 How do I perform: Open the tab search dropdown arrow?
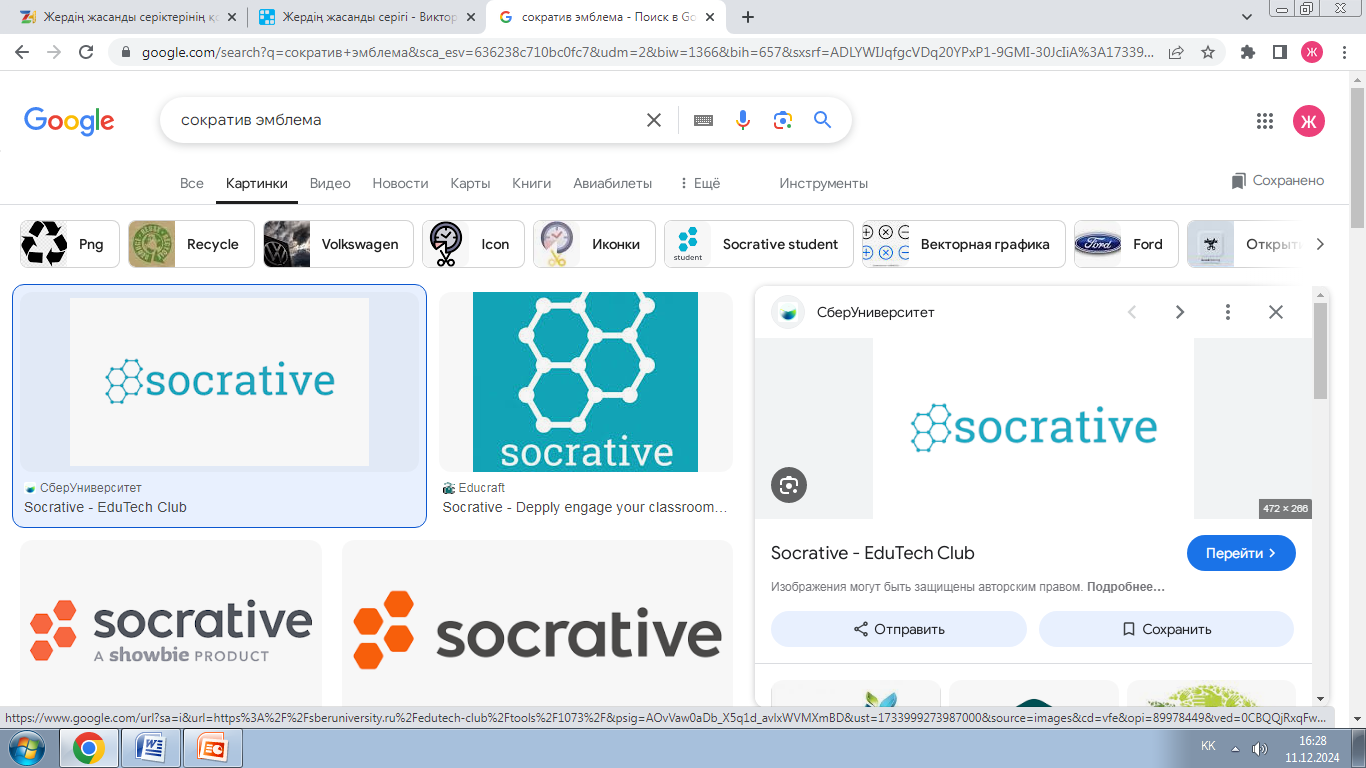(1247, 17)
